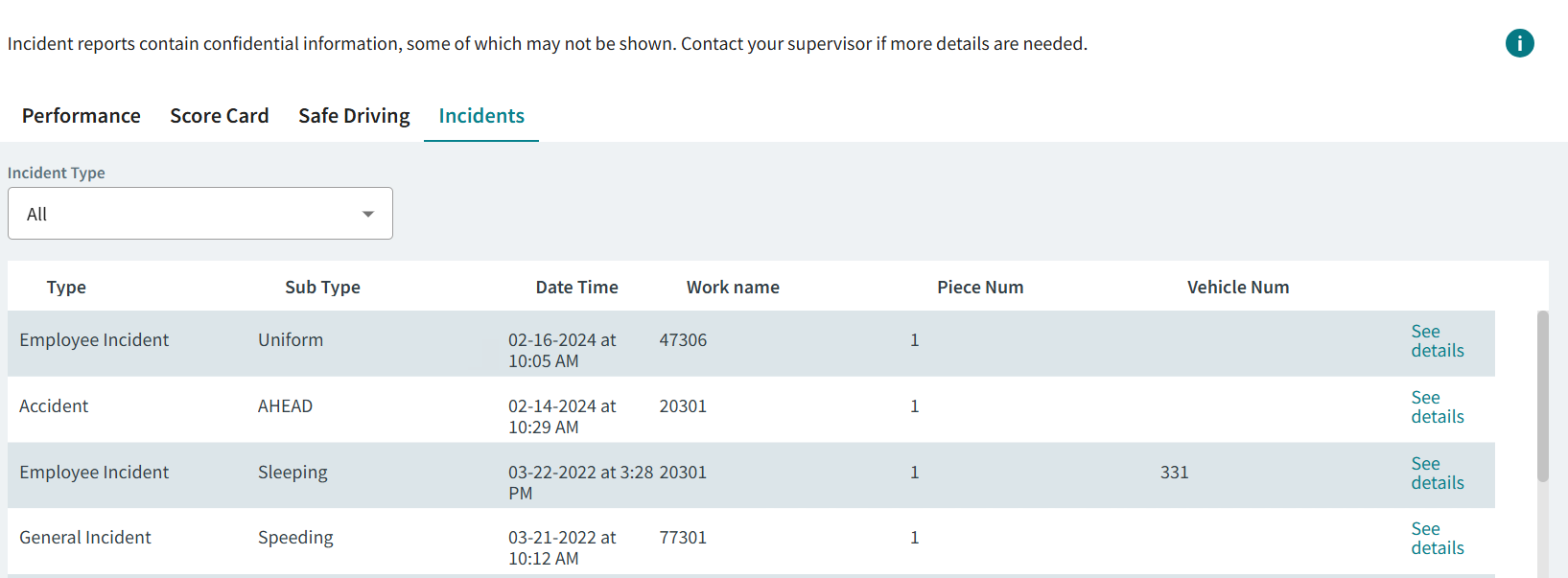
Task: Switch to the Performance tab
Action: pos(82,116)
